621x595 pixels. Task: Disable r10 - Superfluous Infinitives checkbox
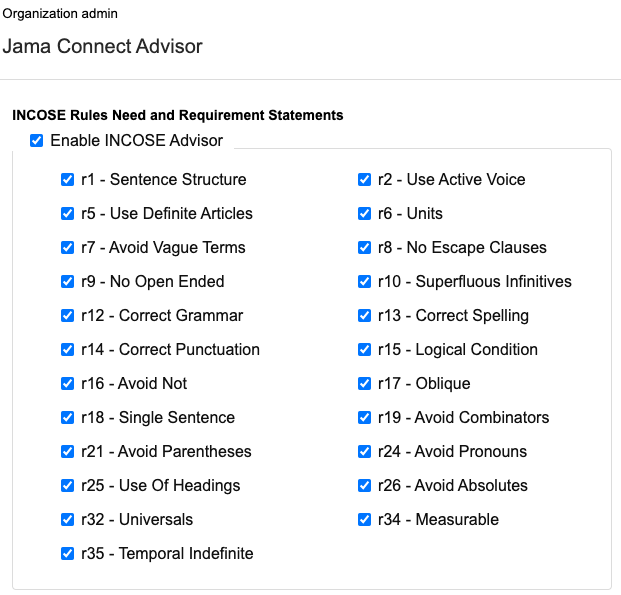click(x=365, y=282)
